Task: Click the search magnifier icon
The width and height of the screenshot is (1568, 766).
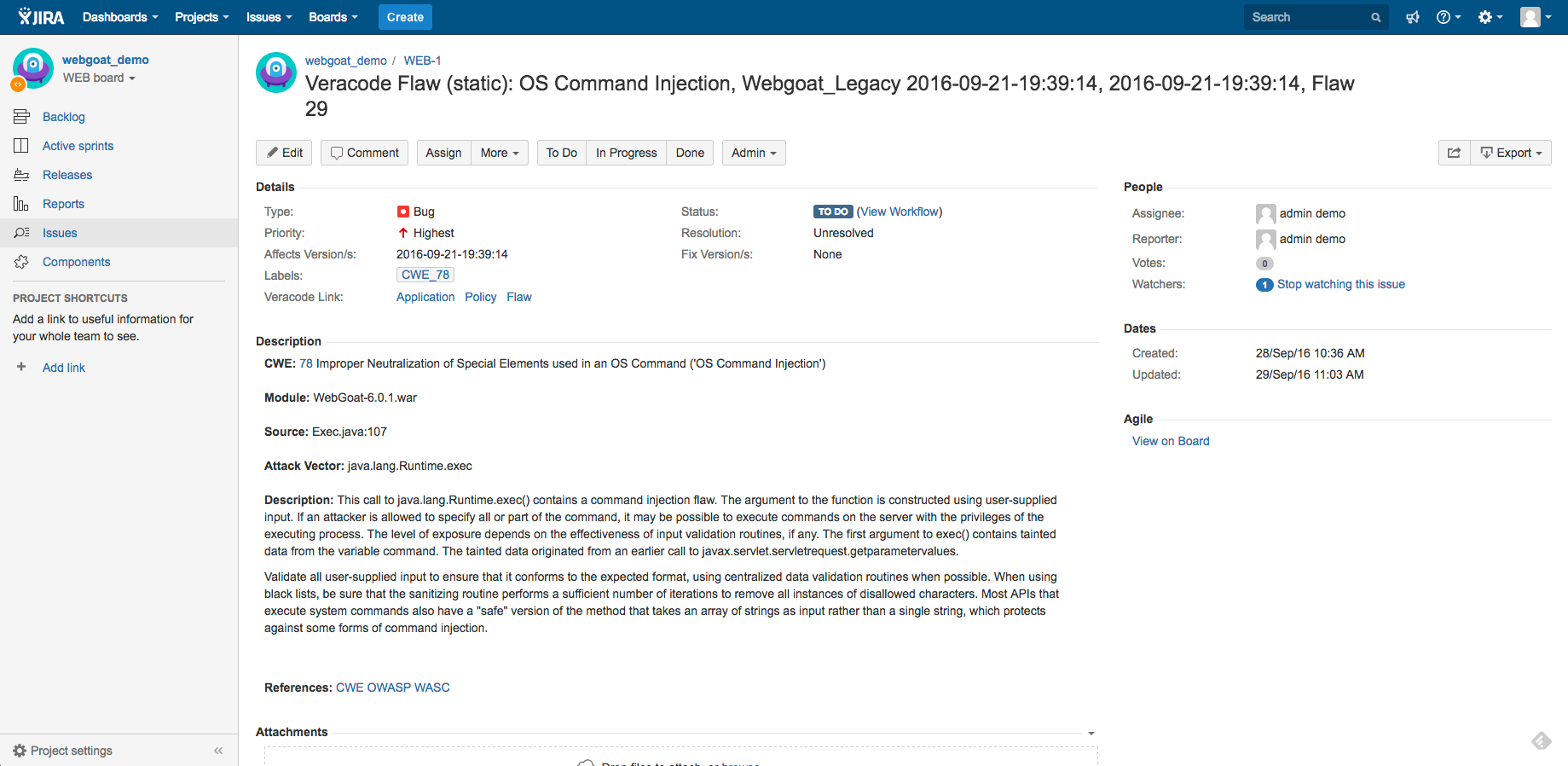Action: pos(1375,17)
